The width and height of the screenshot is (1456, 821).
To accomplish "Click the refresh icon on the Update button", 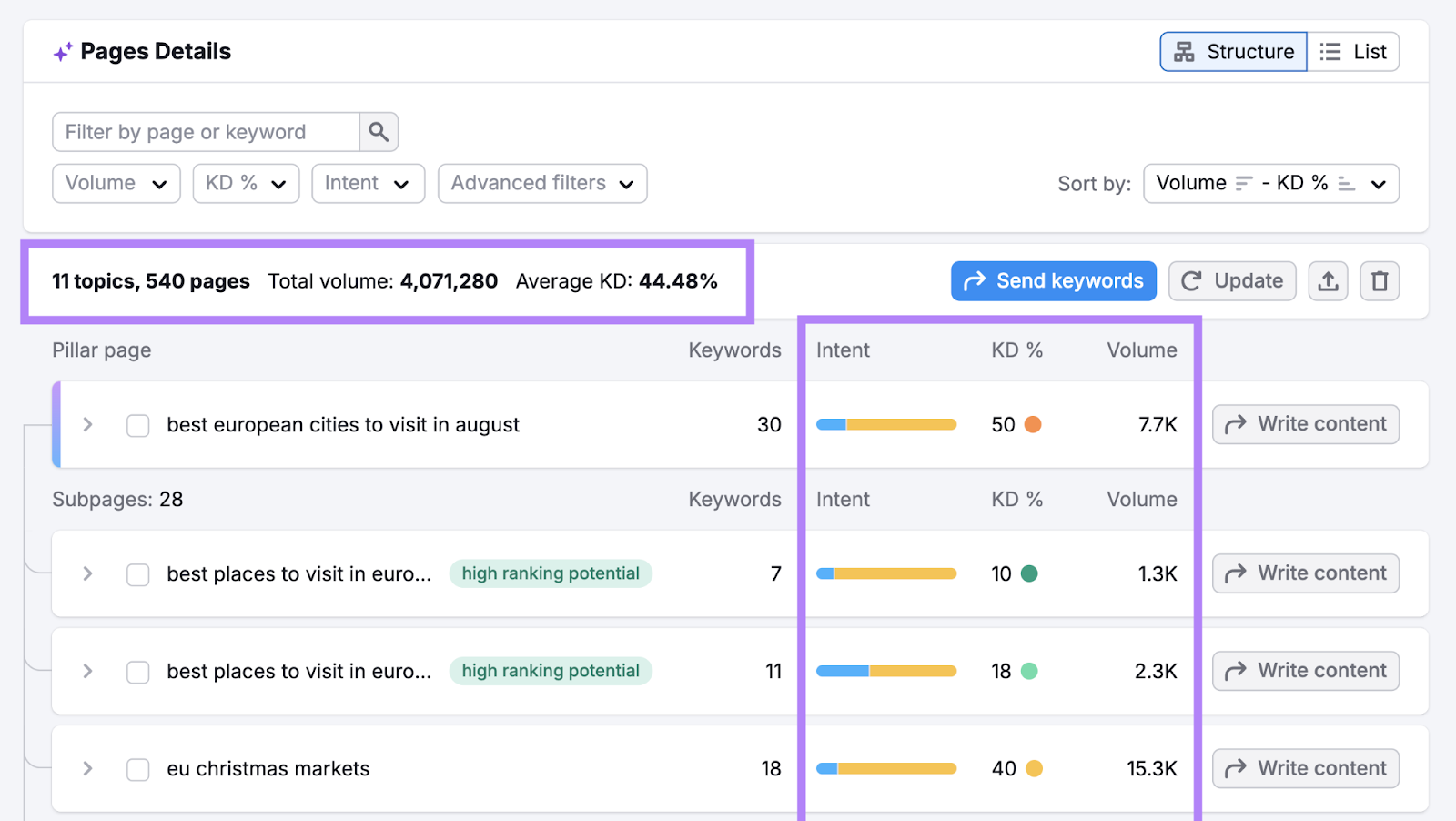I will 1193,280.
